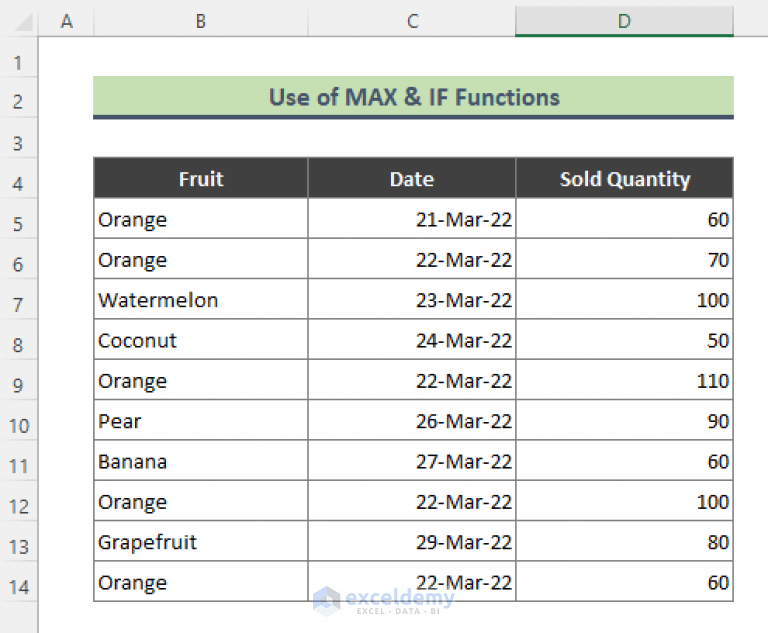Click the Fruit header cell

[x=201, y=178]
